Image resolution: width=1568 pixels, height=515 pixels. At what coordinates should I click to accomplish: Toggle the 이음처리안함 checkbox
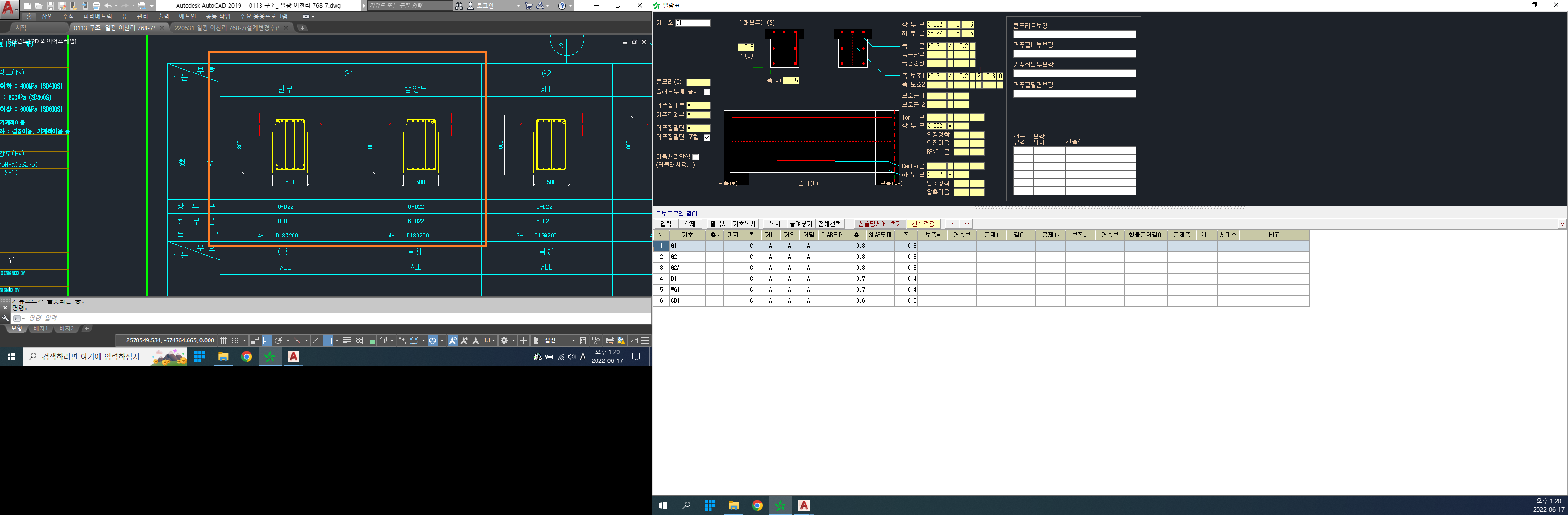click(x=696, y=157)
